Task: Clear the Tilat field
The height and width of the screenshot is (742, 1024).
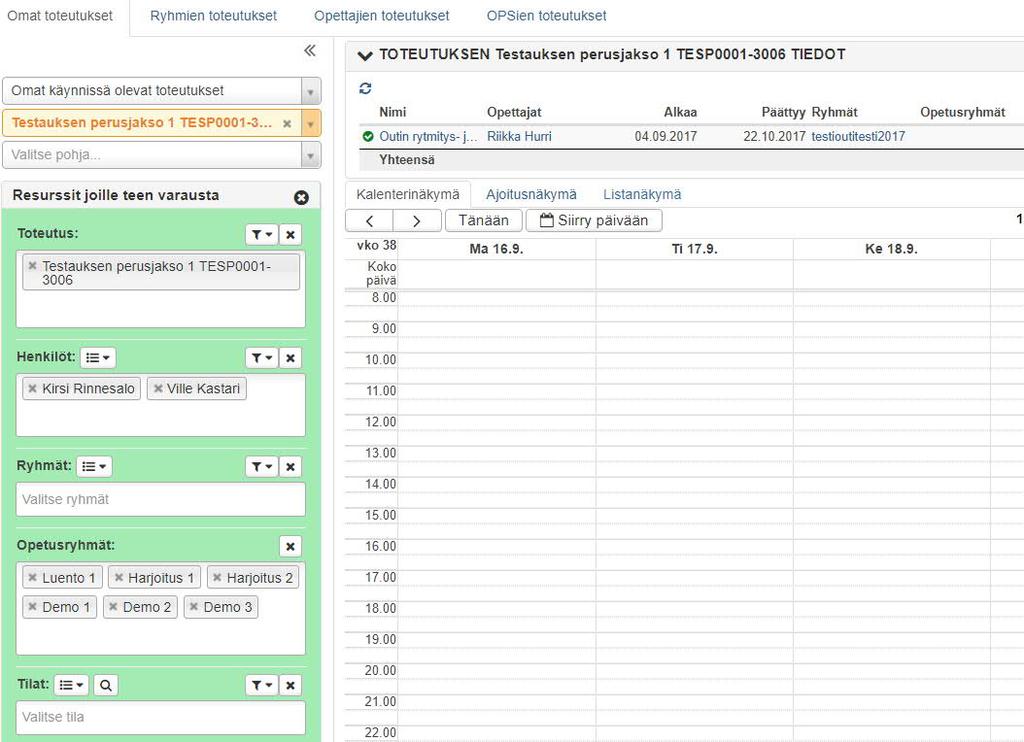Action: 291,685
